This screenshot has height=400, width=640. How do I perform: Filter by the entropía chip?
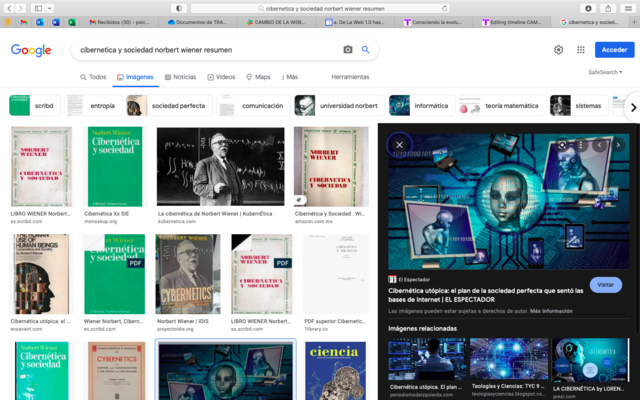coord(93,106)
